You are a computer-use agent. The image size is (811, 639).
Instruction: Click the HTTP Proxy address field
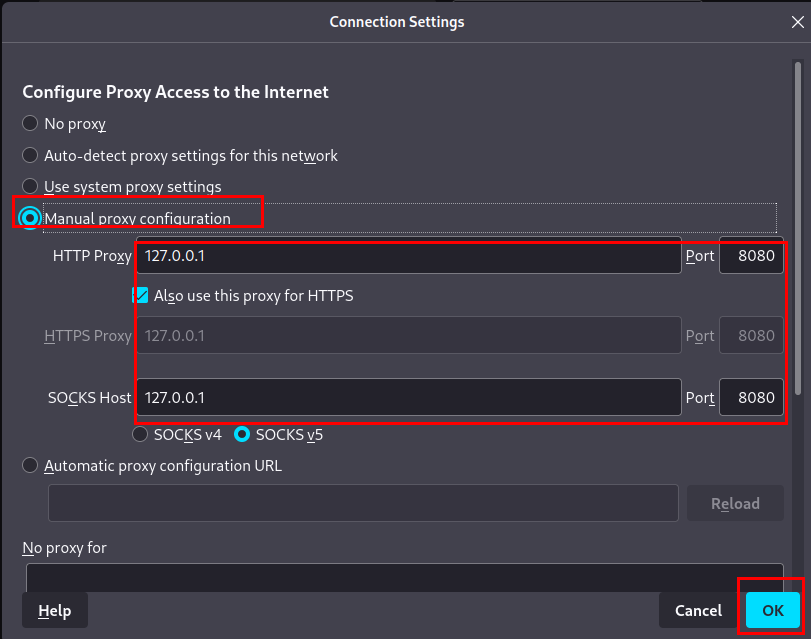[408, 256]
